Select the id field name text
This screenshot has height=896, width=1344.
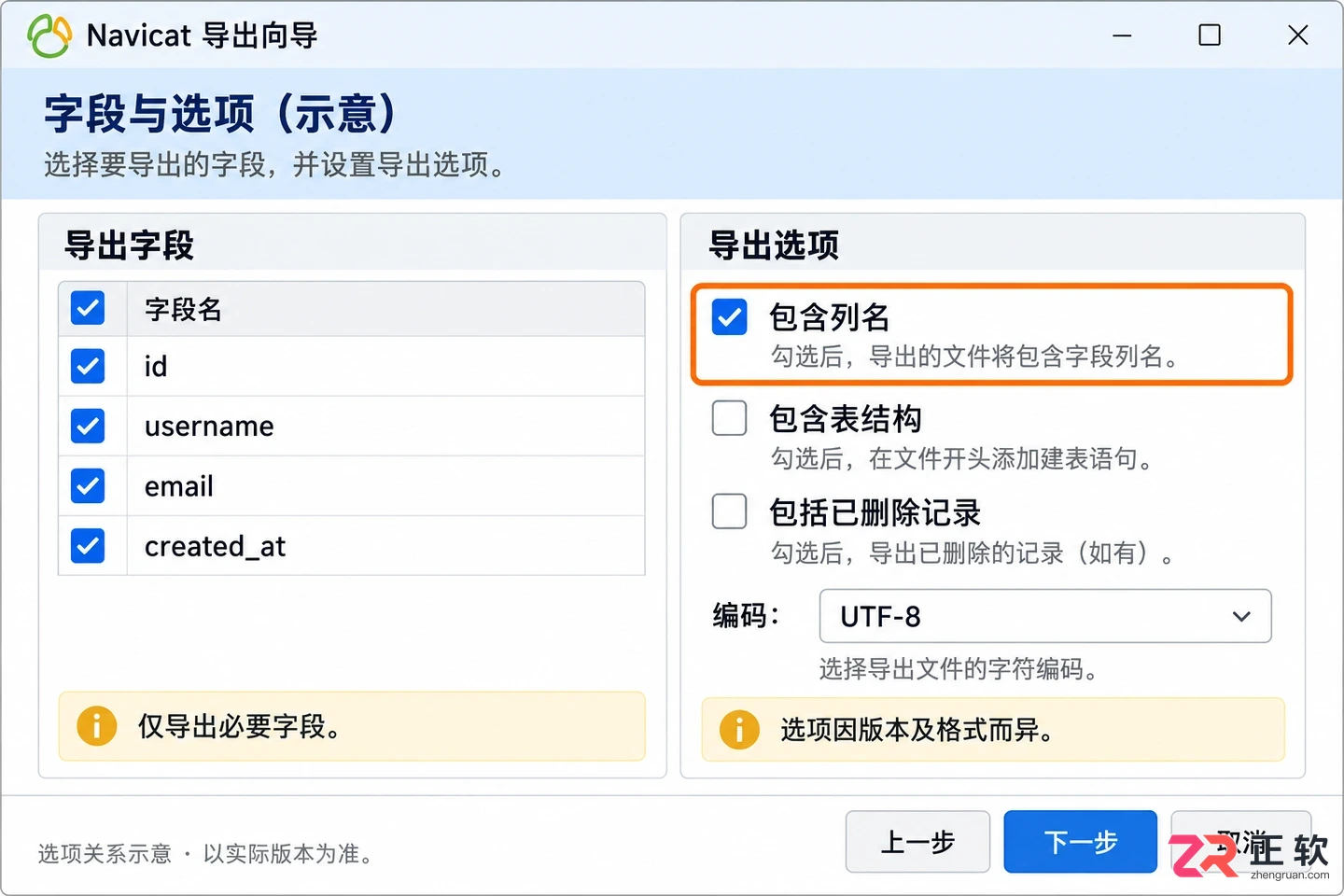pos(156,367)
